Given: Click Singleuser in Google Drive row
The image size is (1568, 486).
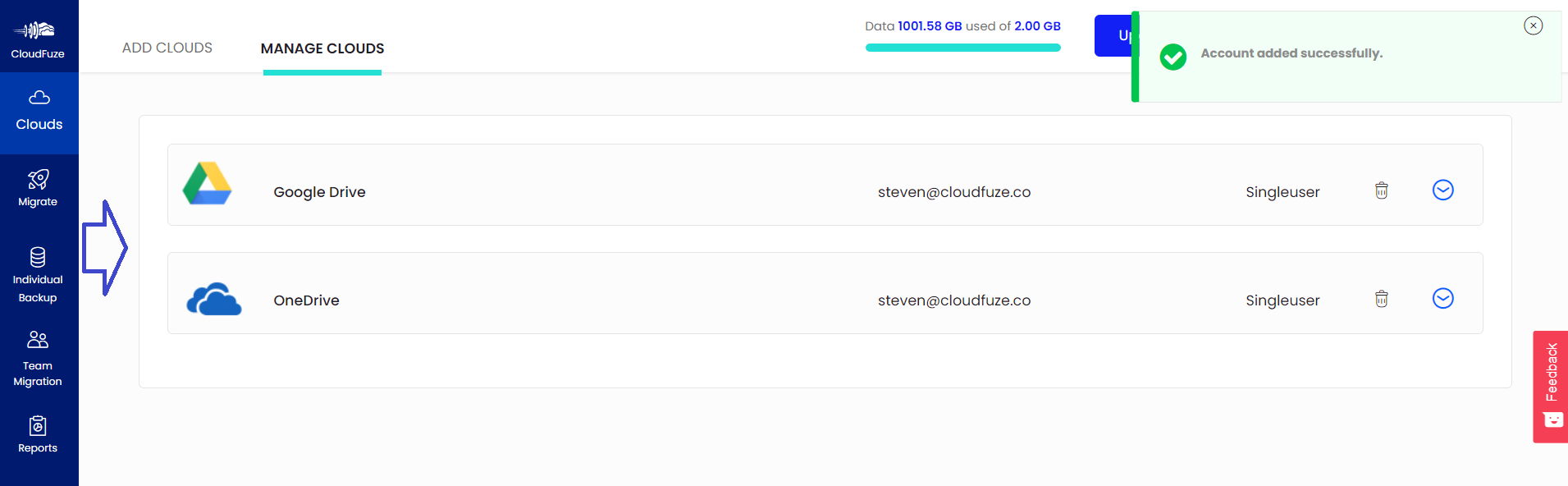Looking at the screenshot, I should click(1282, 192).
